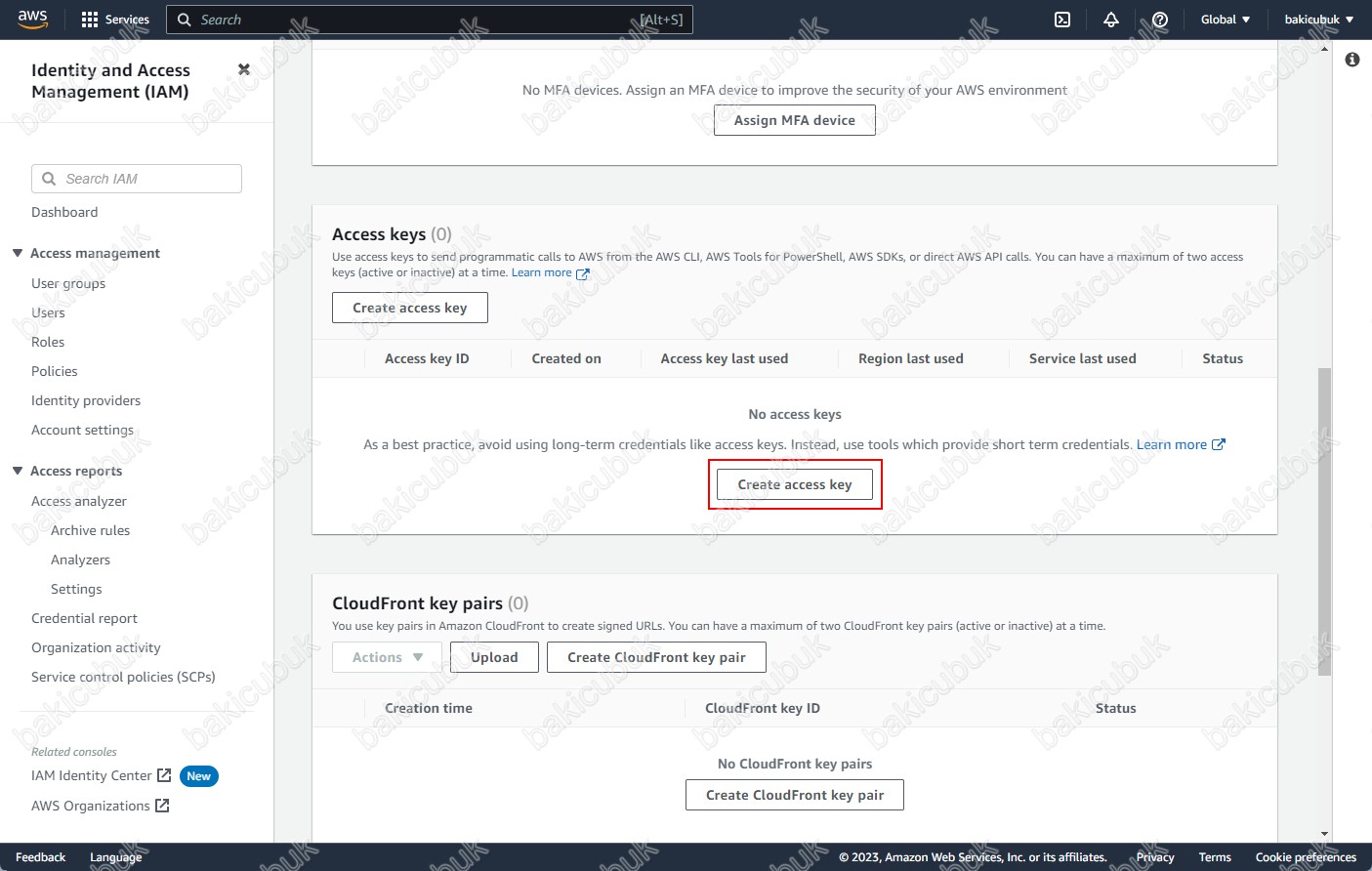Screen dimensions: 1372x871
Task: Open Roles in sidebar
Action: point(48,342)
